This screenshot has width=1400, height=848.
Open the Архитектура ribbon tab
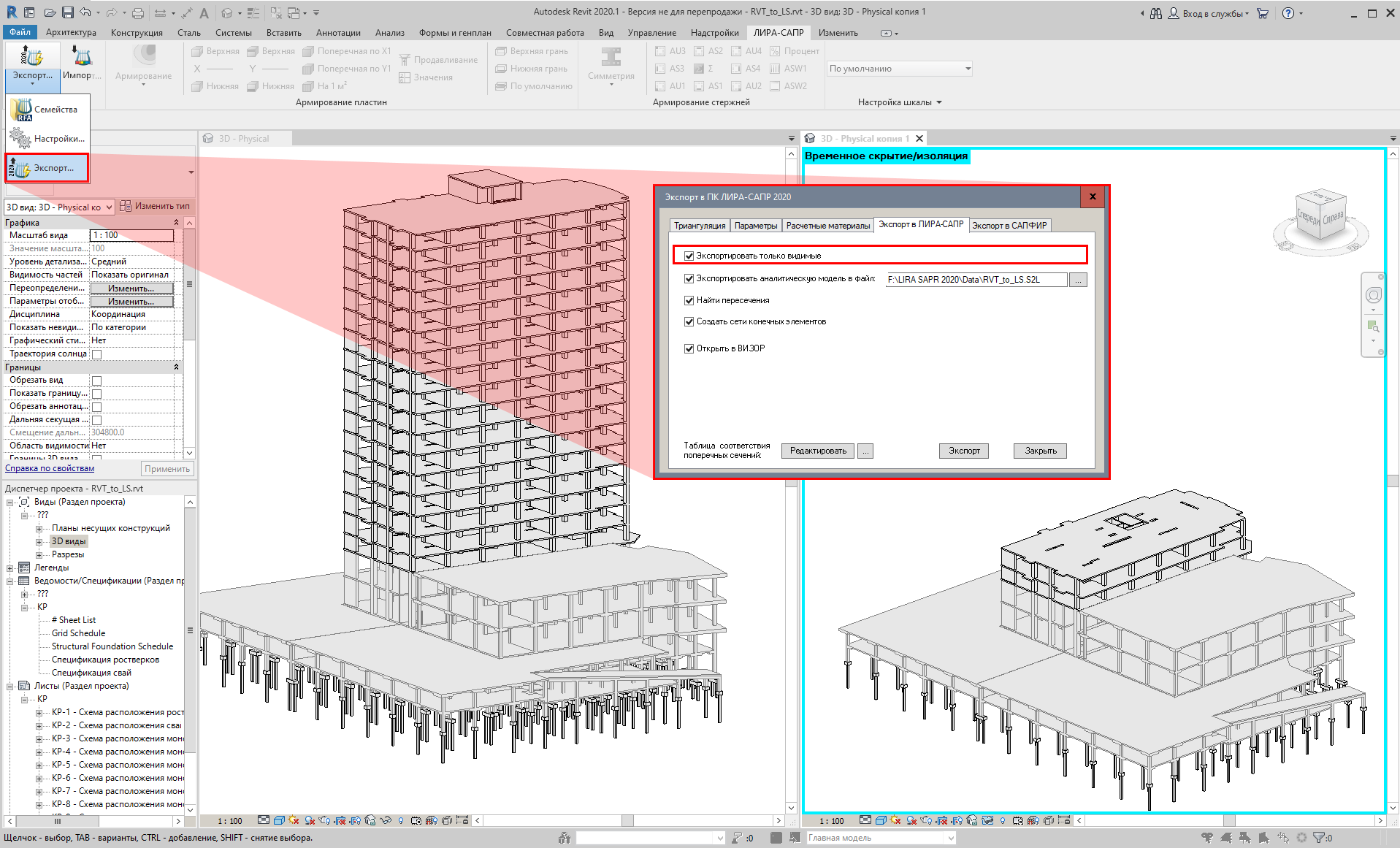(71, 33)
